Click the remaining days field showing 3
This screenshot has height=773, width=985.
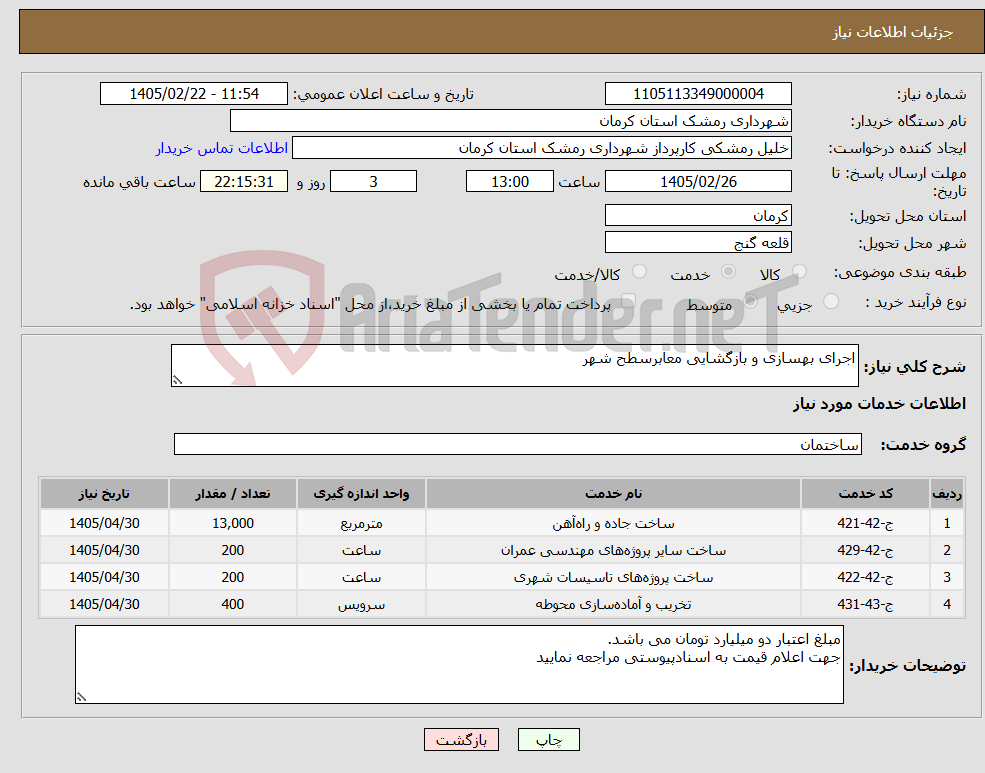pyautogui.click(x=373, y=181)
